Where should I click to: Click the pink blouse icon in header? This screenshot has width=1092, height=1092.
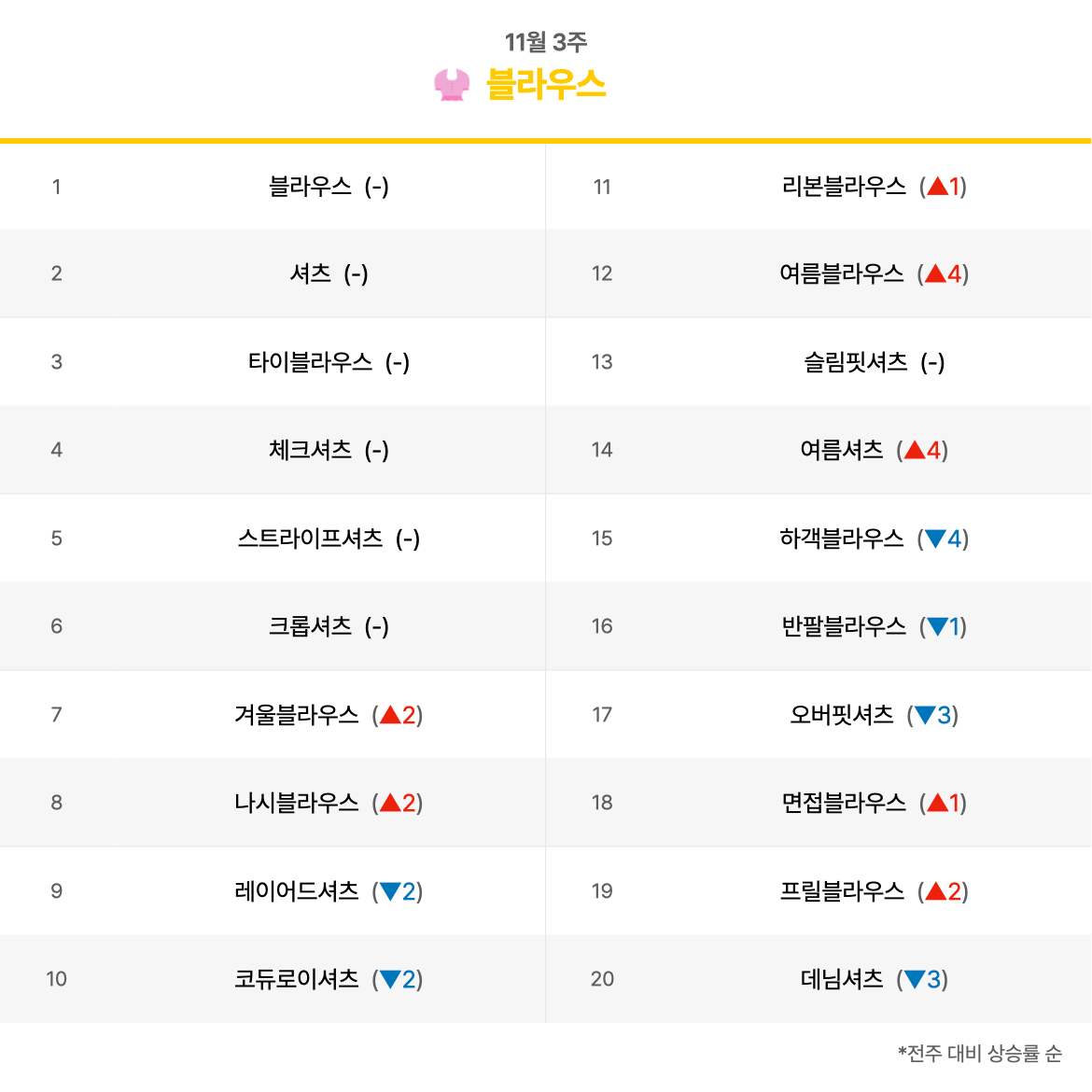452,85
